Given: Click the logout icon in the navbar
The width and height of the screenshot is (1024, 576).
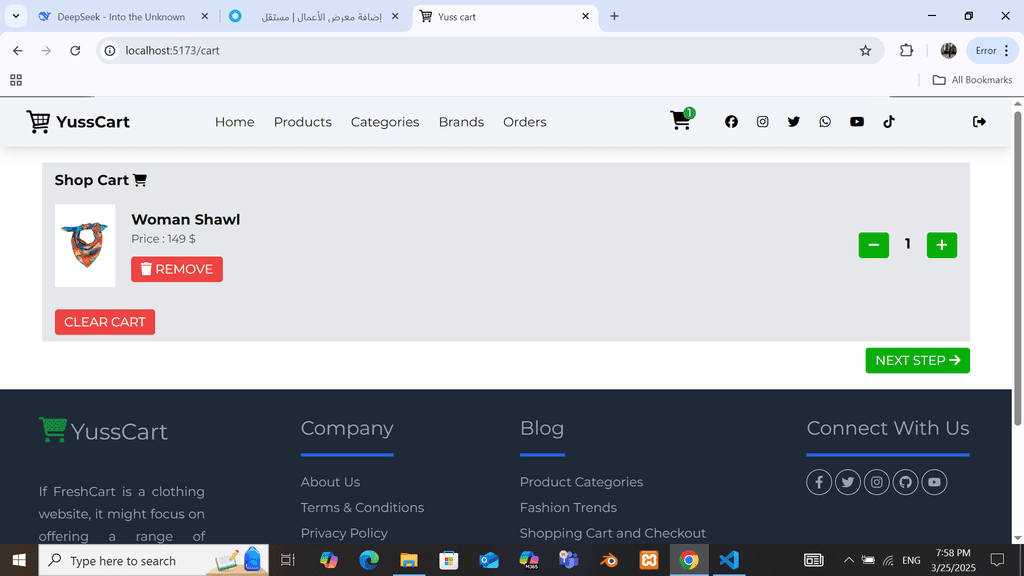Looking at the screenshot, I should (x=979, y=121).
